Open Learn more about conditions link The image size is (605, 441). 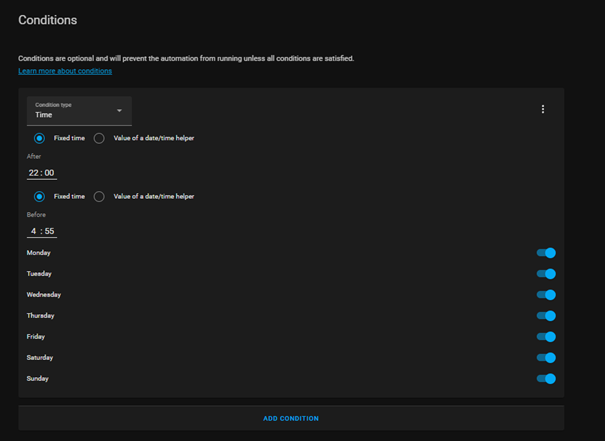tap(65, 71)
